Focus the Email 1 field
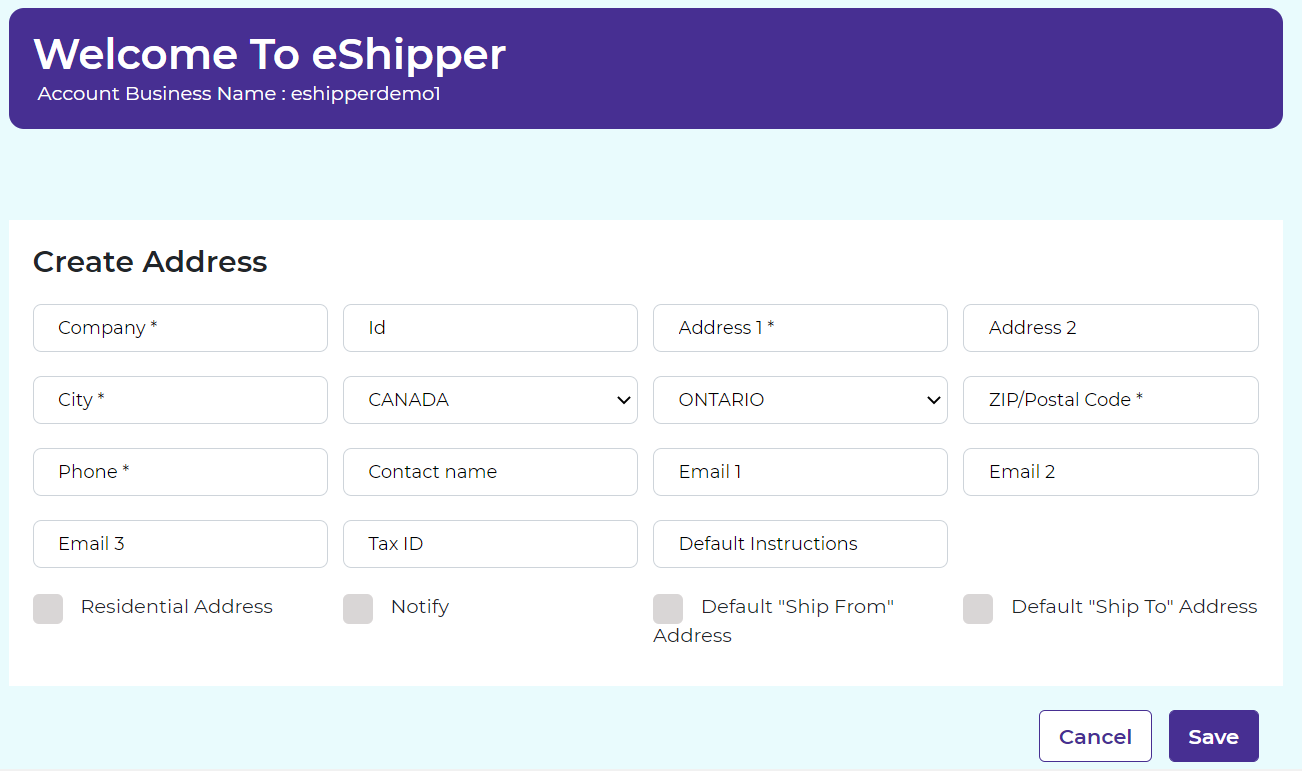Image resolution: width=1302 pixels, height=771 pixels. pyautogui.click(x=800, y=472)
